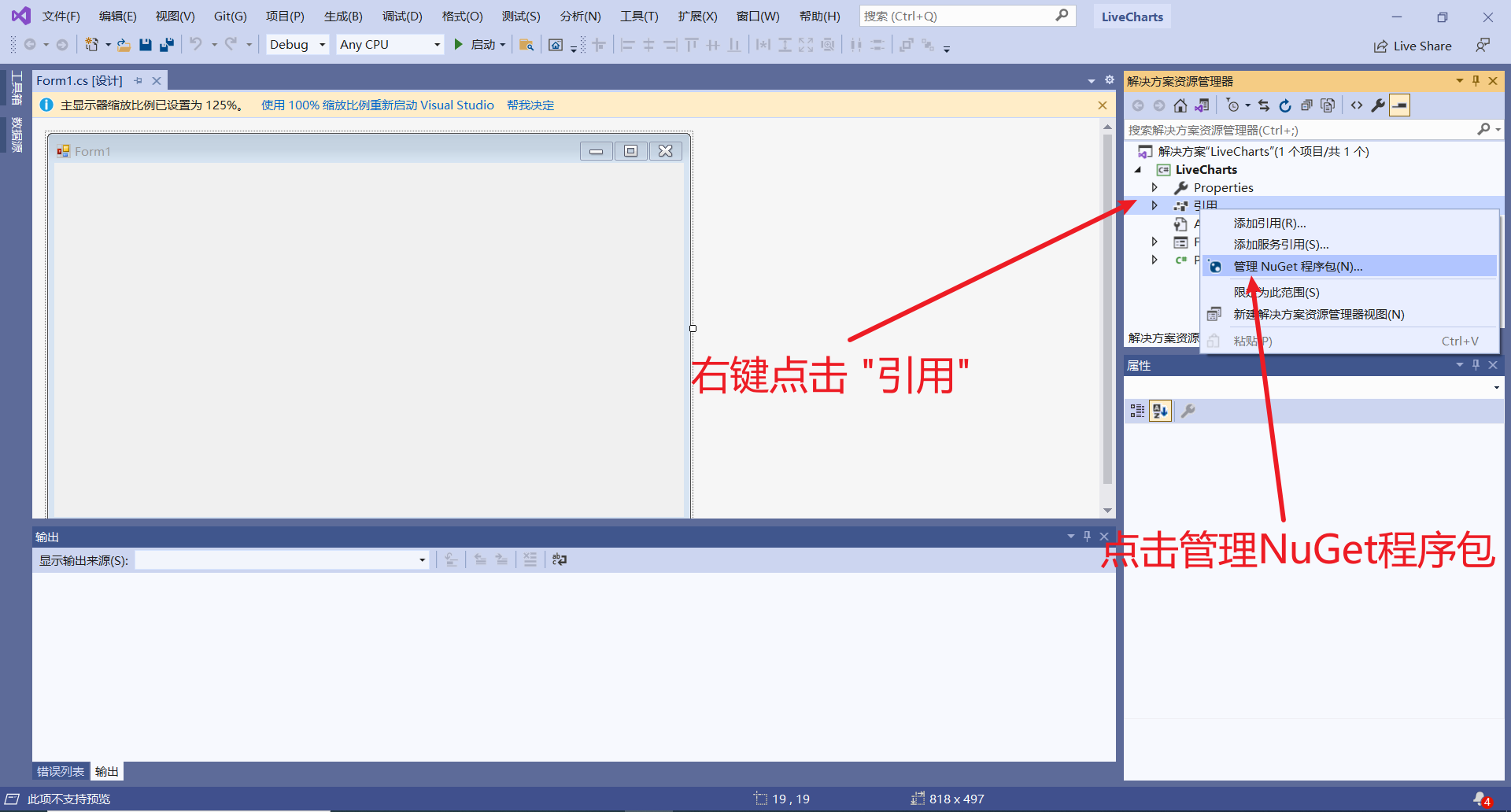Select 管理 NuGet 程序包(N) from context menu
Viewport: 1511px width, 812px height.
tap(1350, 267)
